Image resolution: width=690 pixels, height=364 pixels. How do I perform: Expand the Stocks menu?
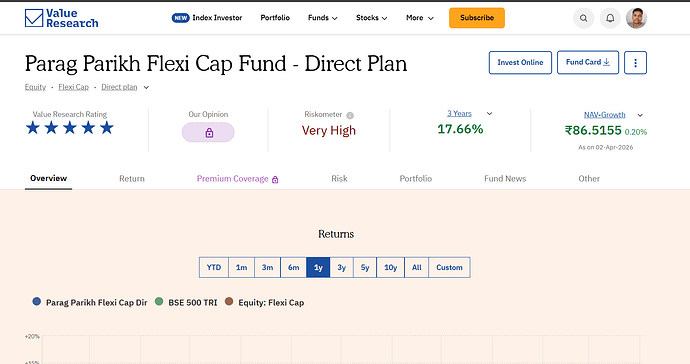click(371, 18)
